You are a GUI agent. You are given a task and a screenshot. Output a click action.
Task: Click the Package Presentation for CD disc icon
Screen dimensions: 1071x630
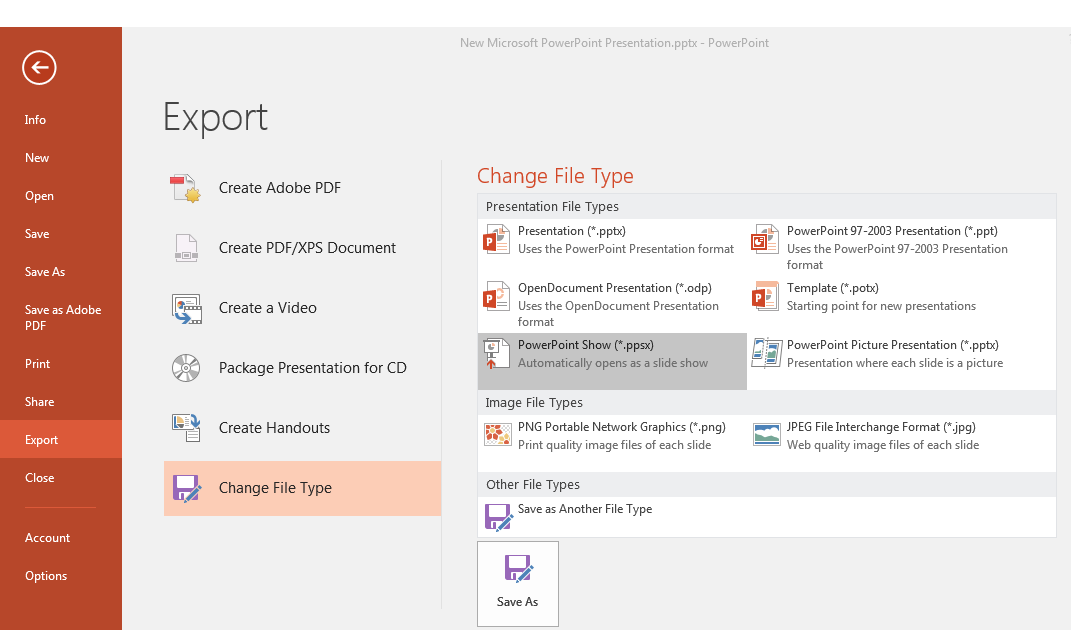pyautogui.click(x=186, y=368)
